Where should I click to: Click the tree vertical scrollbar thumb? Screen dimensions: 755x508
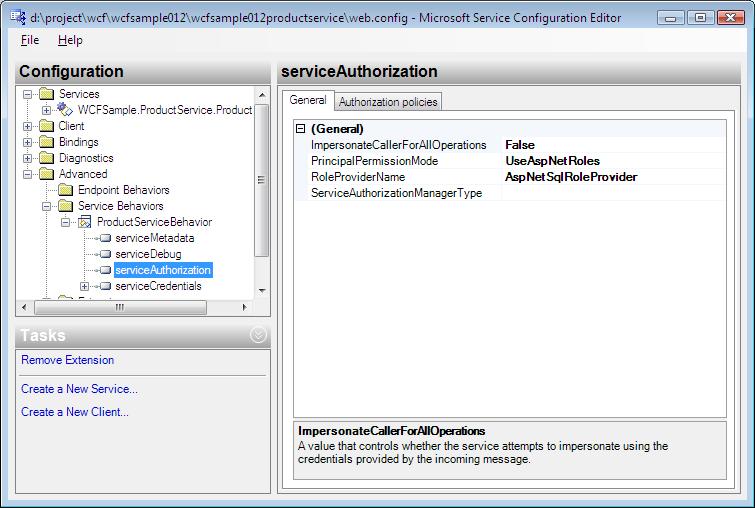(261, 181)
